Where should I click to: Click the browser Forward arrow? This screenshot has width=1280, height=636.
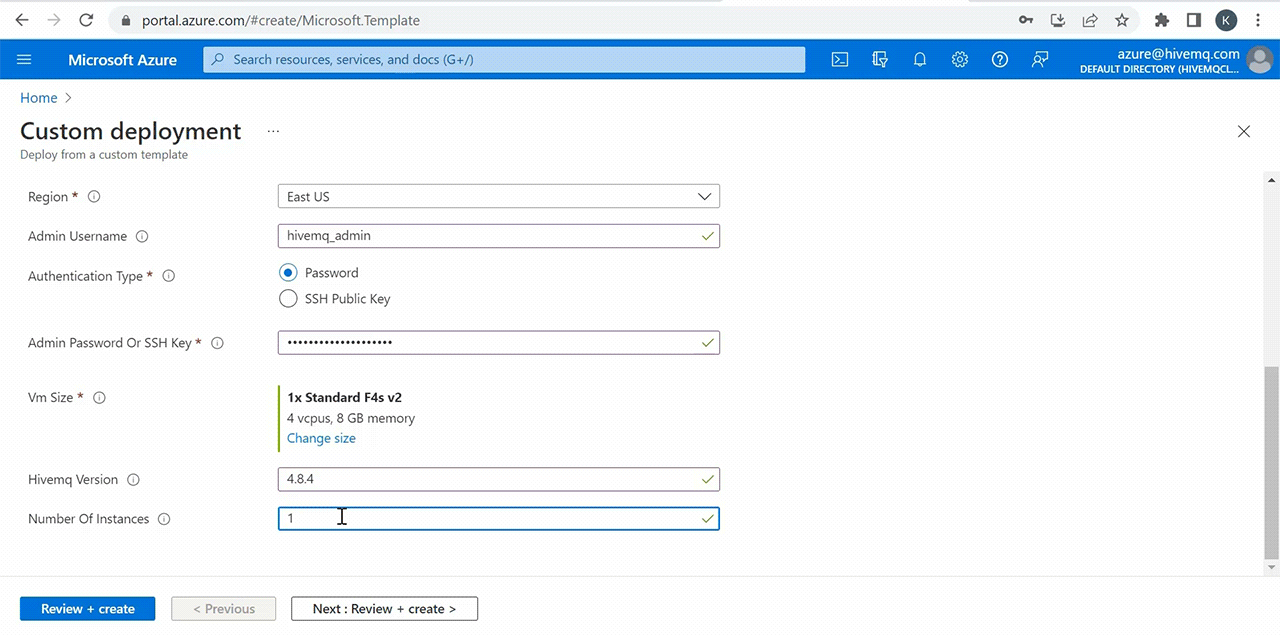54,20
